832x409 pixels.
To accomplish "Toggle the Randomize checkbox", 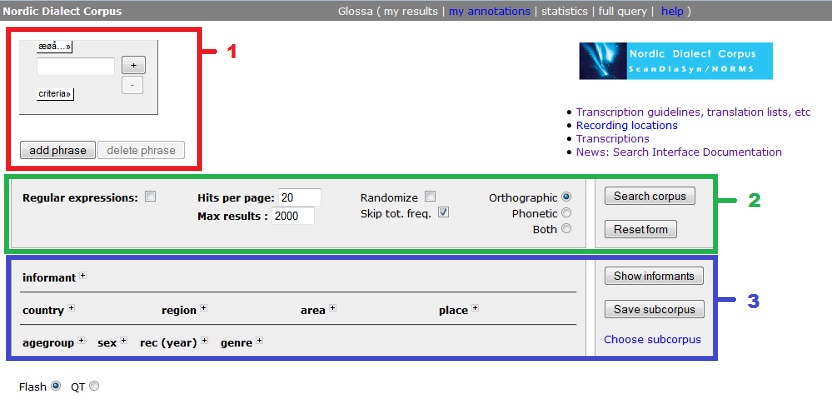I will tap(429, 197).
